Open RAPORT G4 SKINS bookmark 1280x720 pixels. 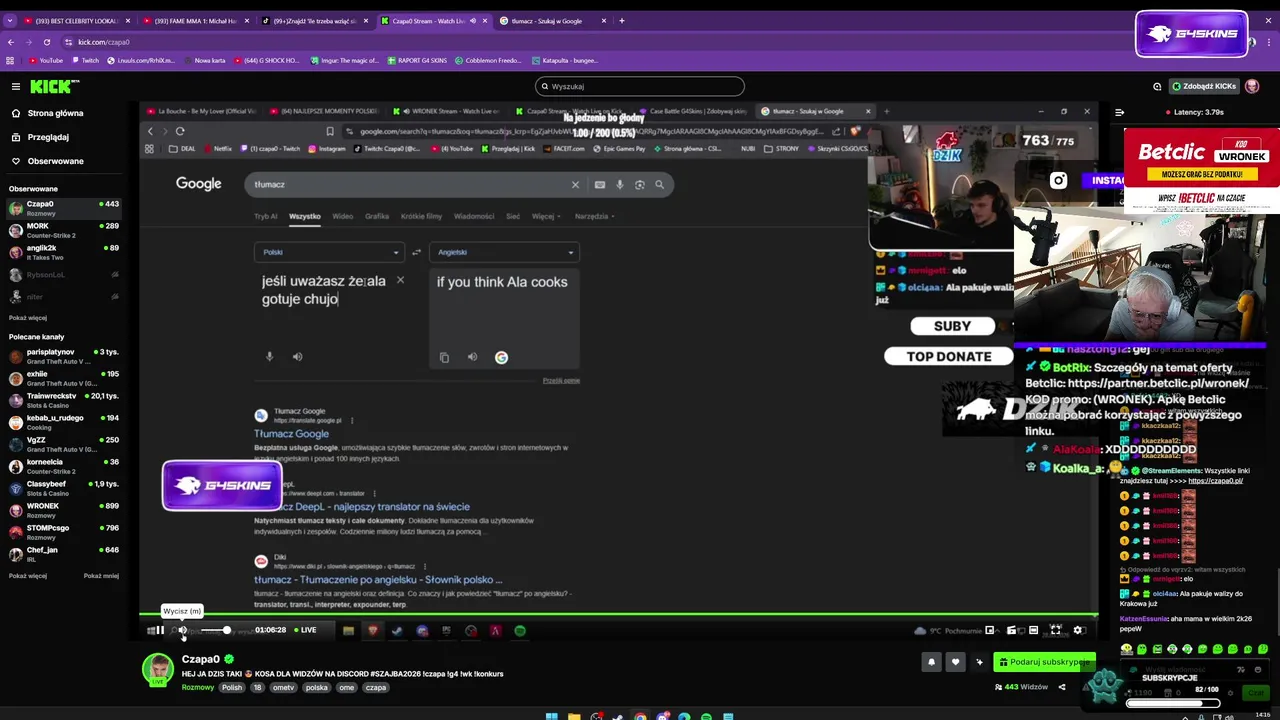(x=417, y=60)
